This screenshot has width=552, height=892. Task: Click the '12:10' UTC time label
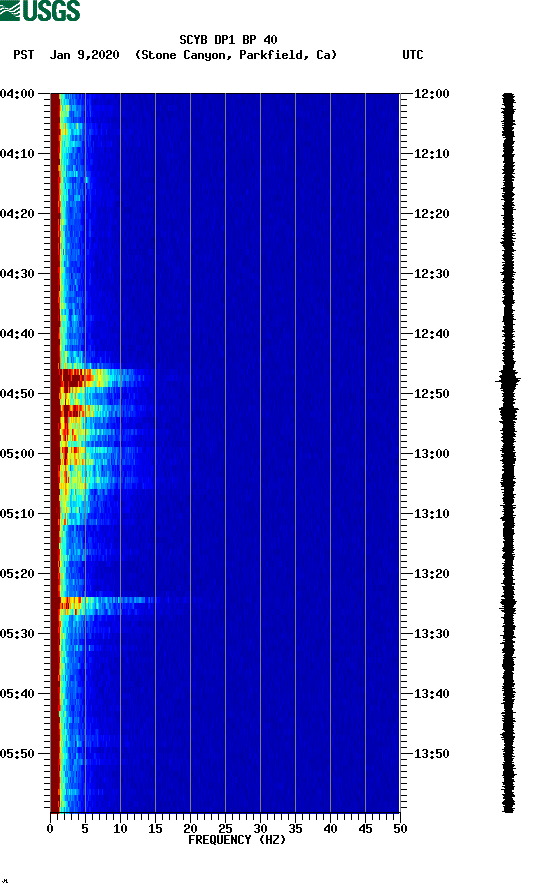tap(431, 154)
